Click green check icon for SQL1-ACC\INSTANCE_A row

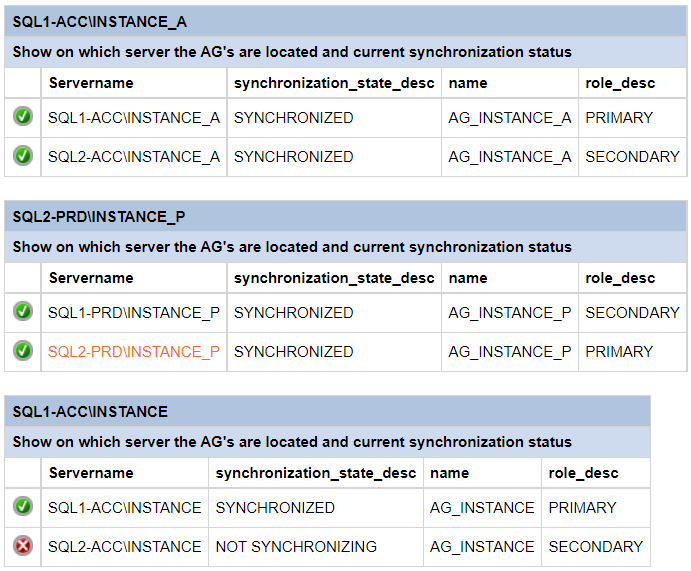pyautogui.click(x=23, y=117)
